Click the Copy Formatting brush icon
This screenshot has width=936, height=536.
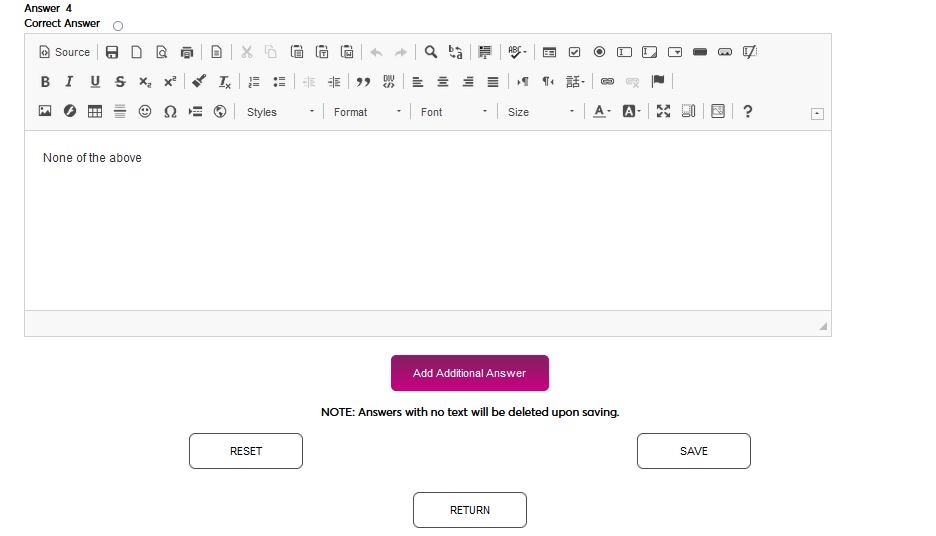click(199, 82)
